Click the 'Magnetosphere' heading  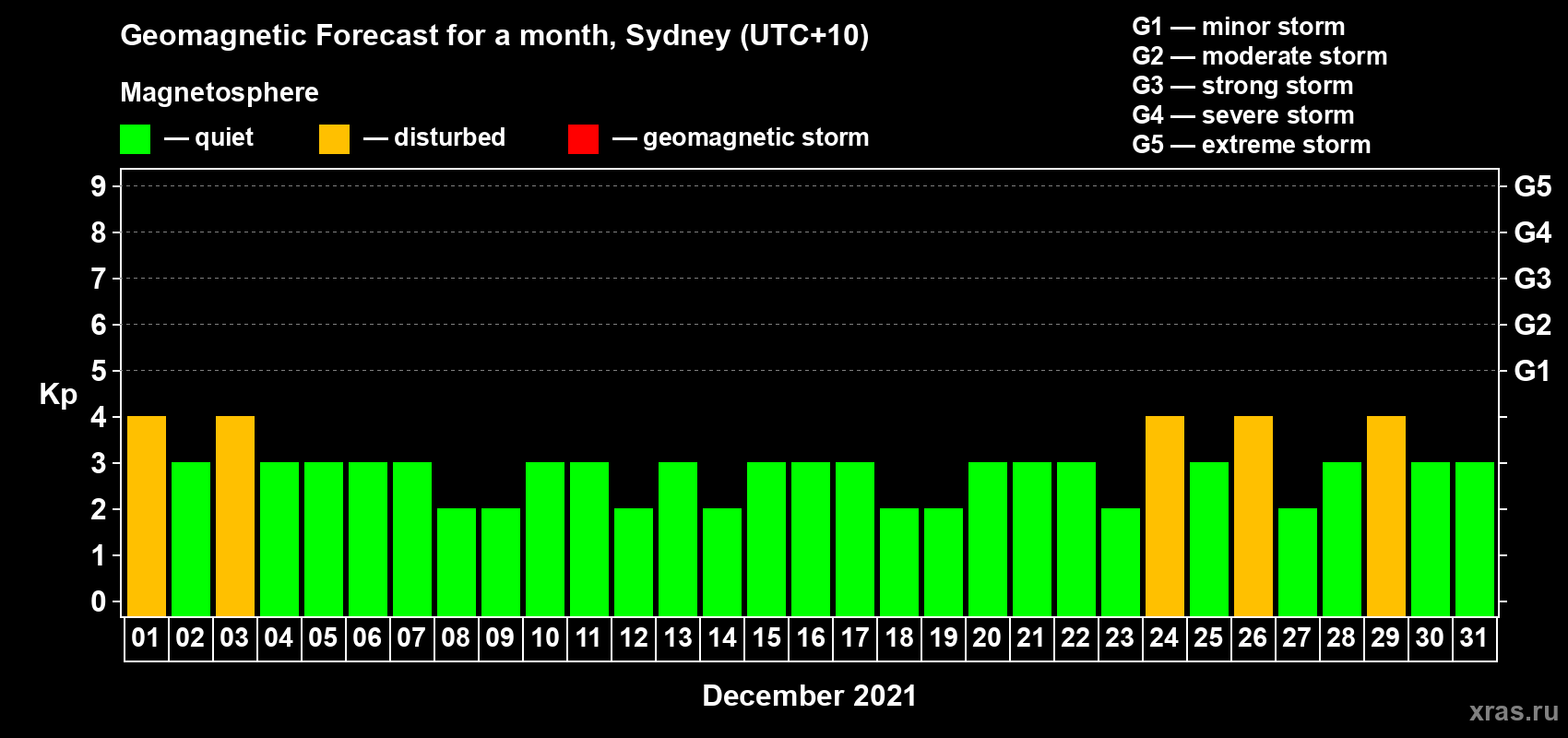pyautogui.click(x=220, y=92)
